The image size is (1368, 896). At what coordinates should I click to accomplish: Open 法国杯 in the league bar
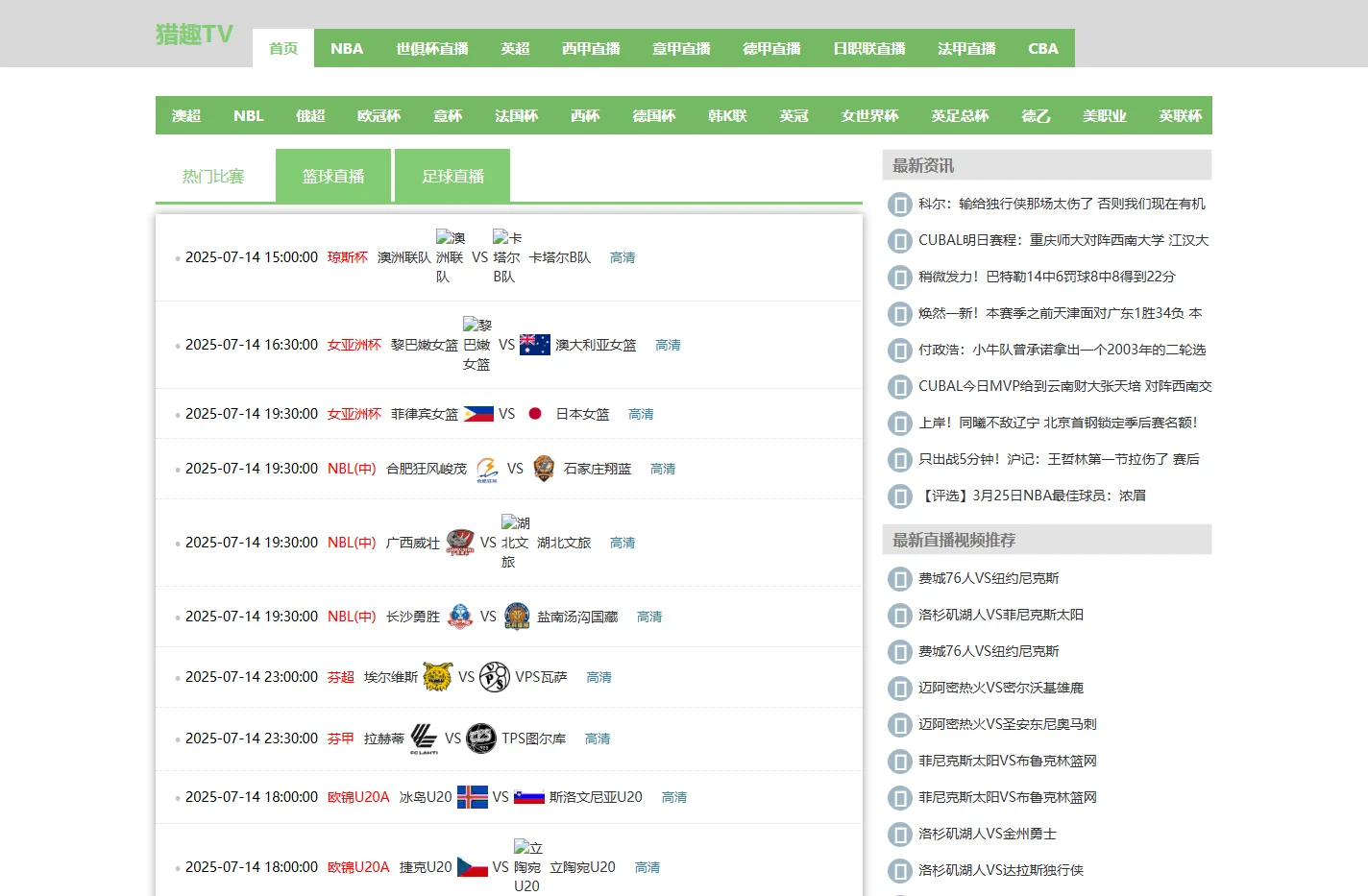coord(517,115)
